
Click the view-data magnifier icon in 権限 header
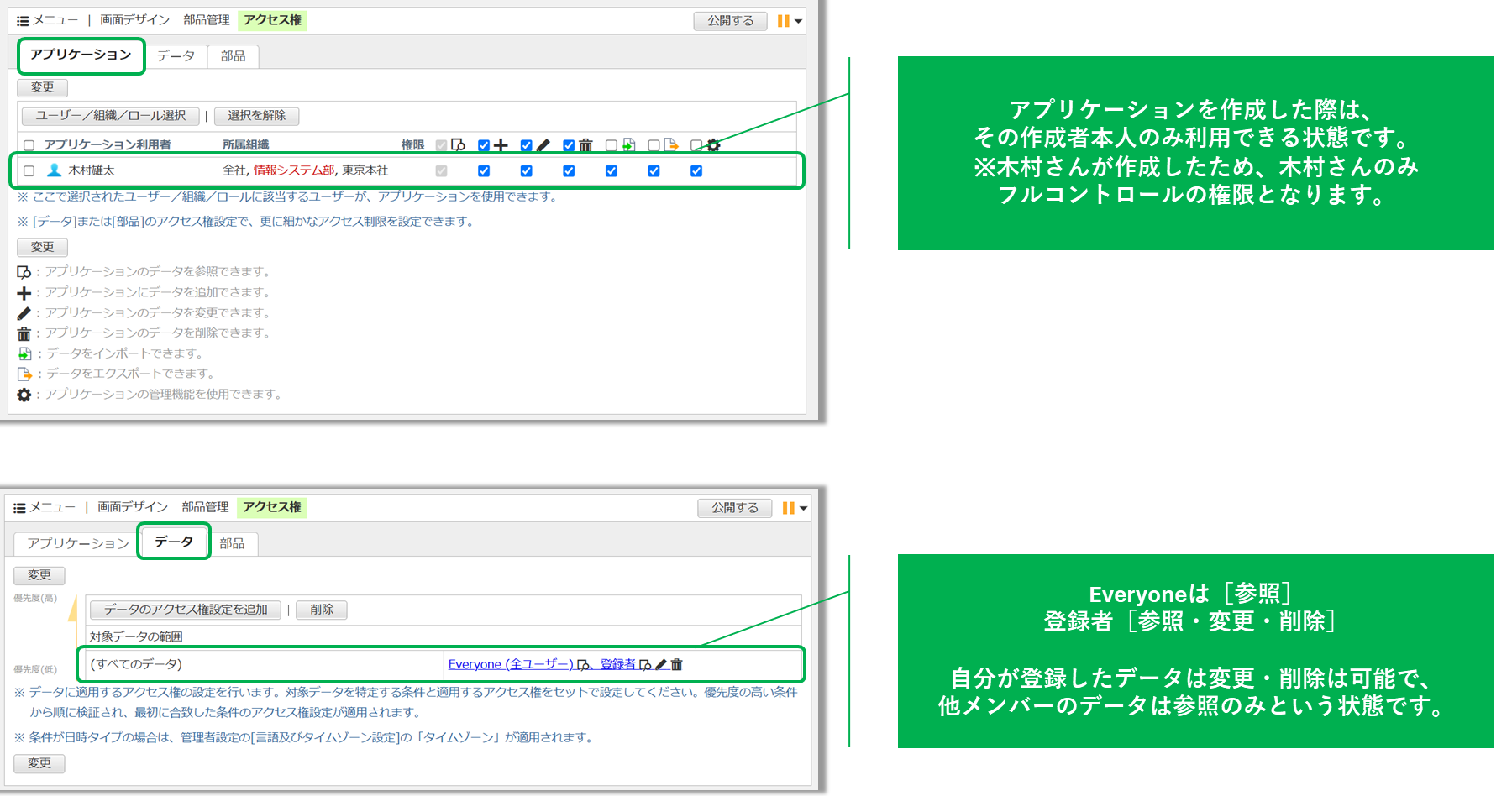(458, 145)
